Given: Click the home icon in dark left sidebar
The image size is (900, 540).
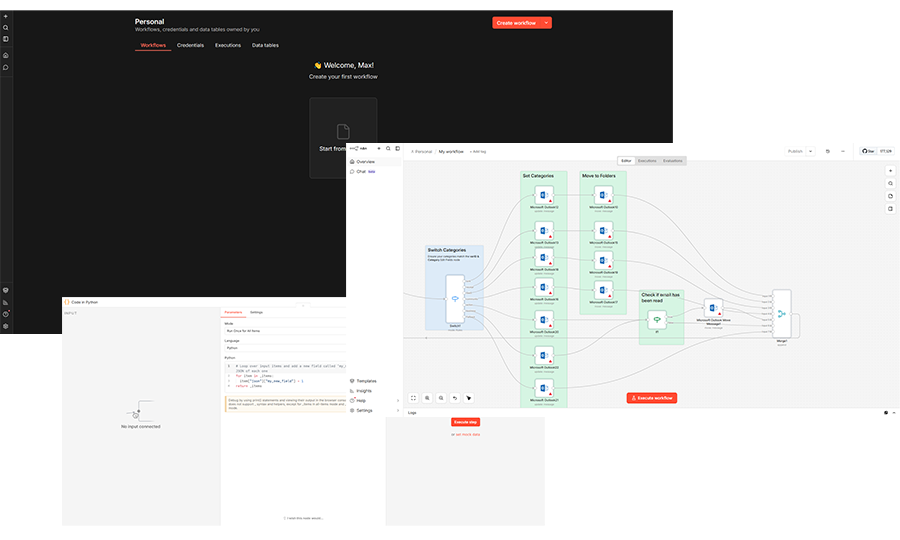Looking at the screenshot, I should coord(6,55).
